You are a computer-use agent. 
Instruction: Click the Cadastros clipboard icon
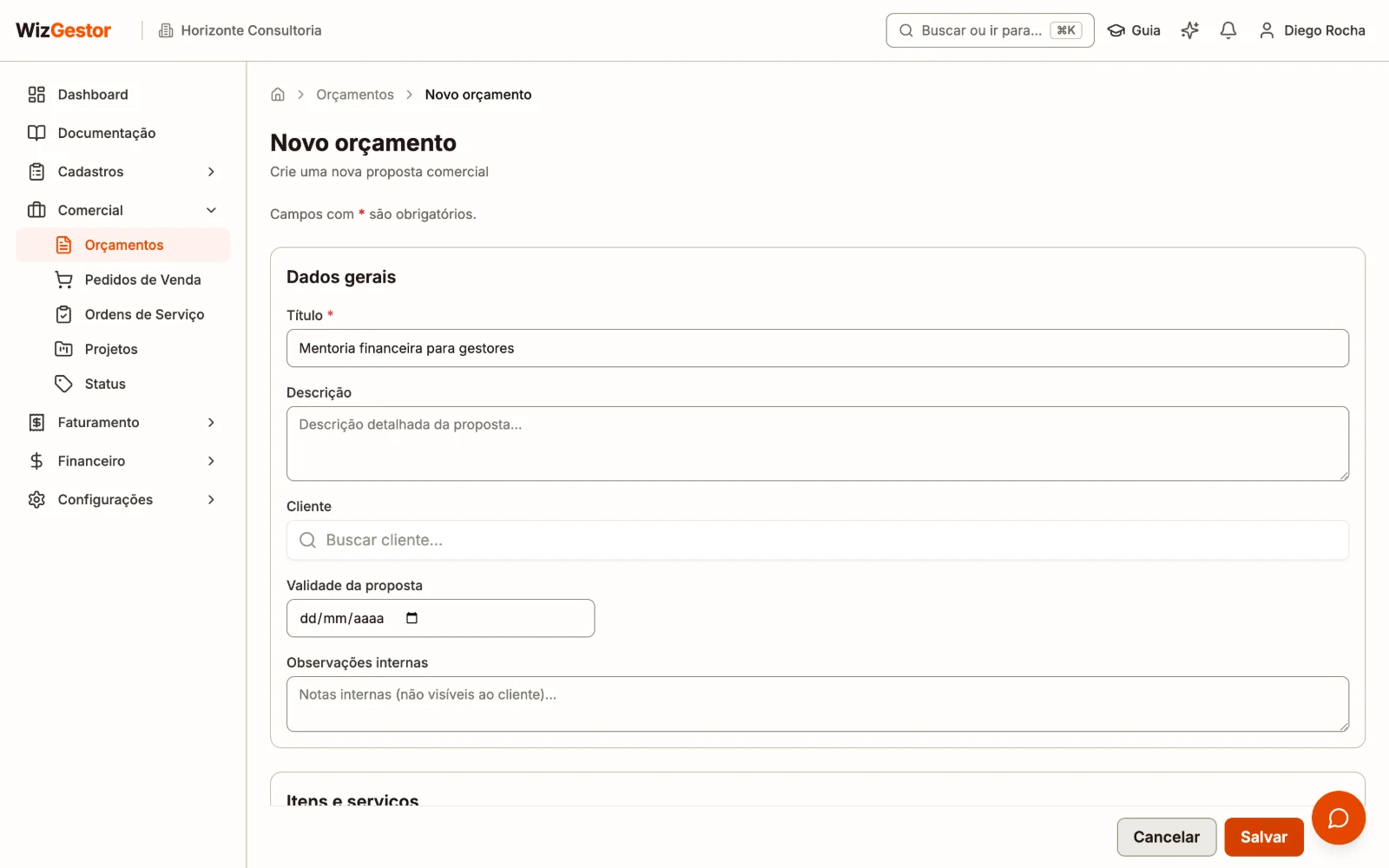36,172
